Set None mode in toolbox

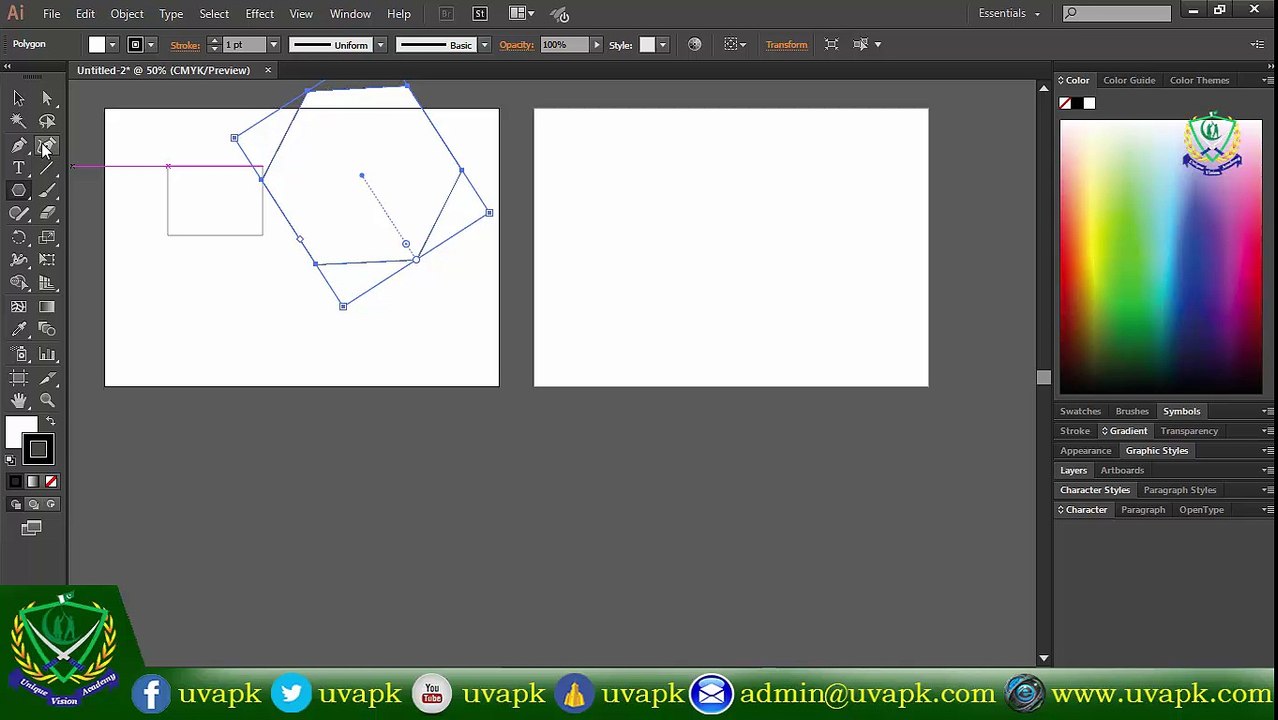[x=51, y=482]
